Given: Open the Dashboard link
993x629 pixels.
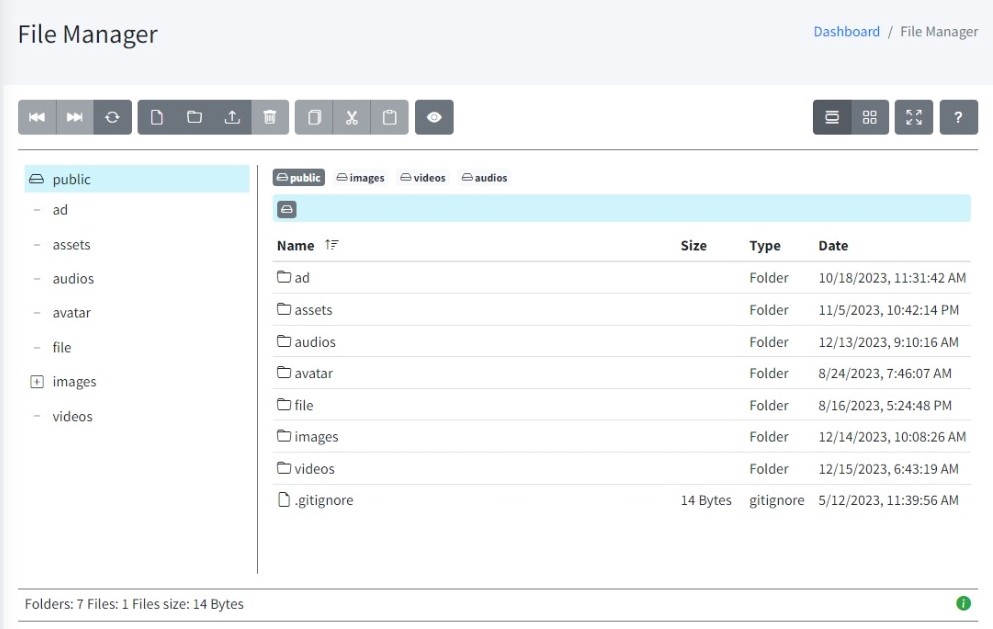Looking at the screenshot, I should click(x=846, y=31).
